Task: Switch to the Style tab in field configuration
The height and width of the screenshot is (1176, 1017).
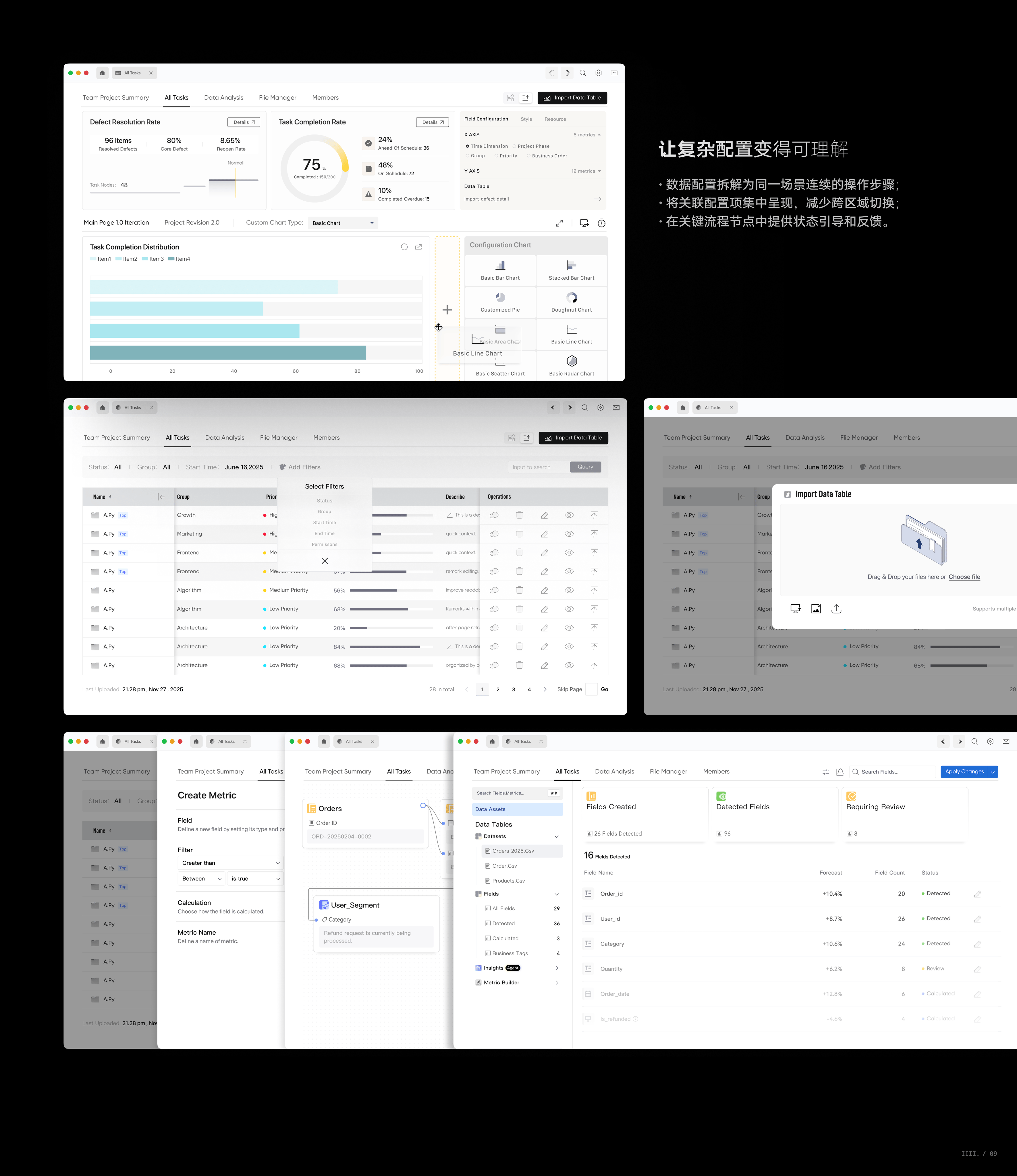Action: [526, 119]
